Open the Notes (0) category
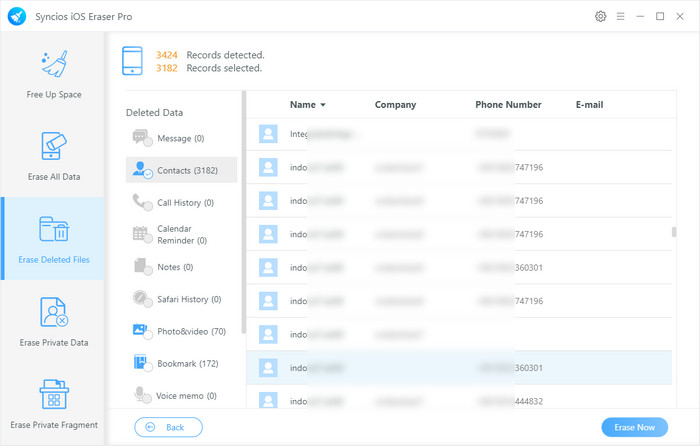The height and width of the screenshot is (446, 700). coord(181,267)
